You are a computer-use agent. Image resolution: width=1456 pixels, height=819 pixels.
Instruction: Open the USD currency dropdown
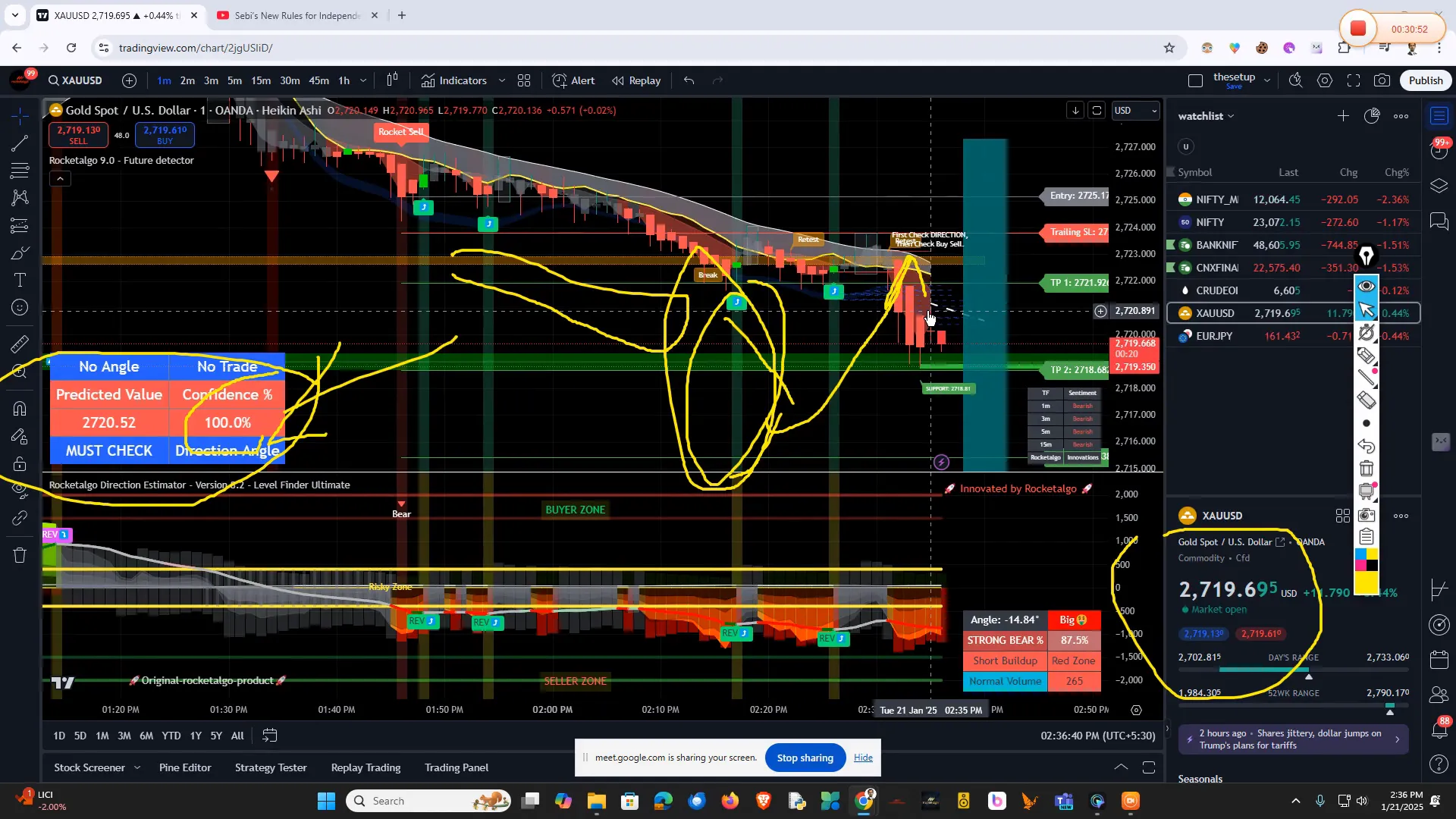(x=1135, y=111)
